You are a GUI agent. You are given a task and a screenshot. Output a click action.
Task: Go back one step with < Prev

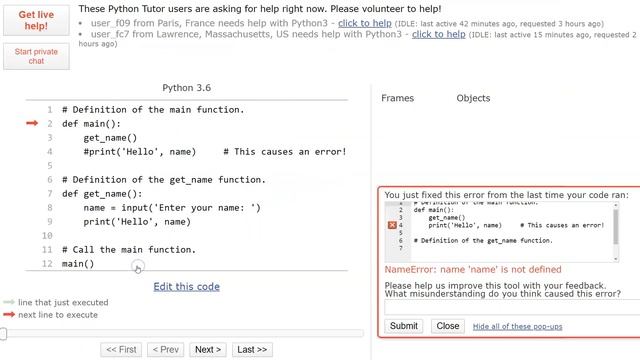(x=165, y=349)
